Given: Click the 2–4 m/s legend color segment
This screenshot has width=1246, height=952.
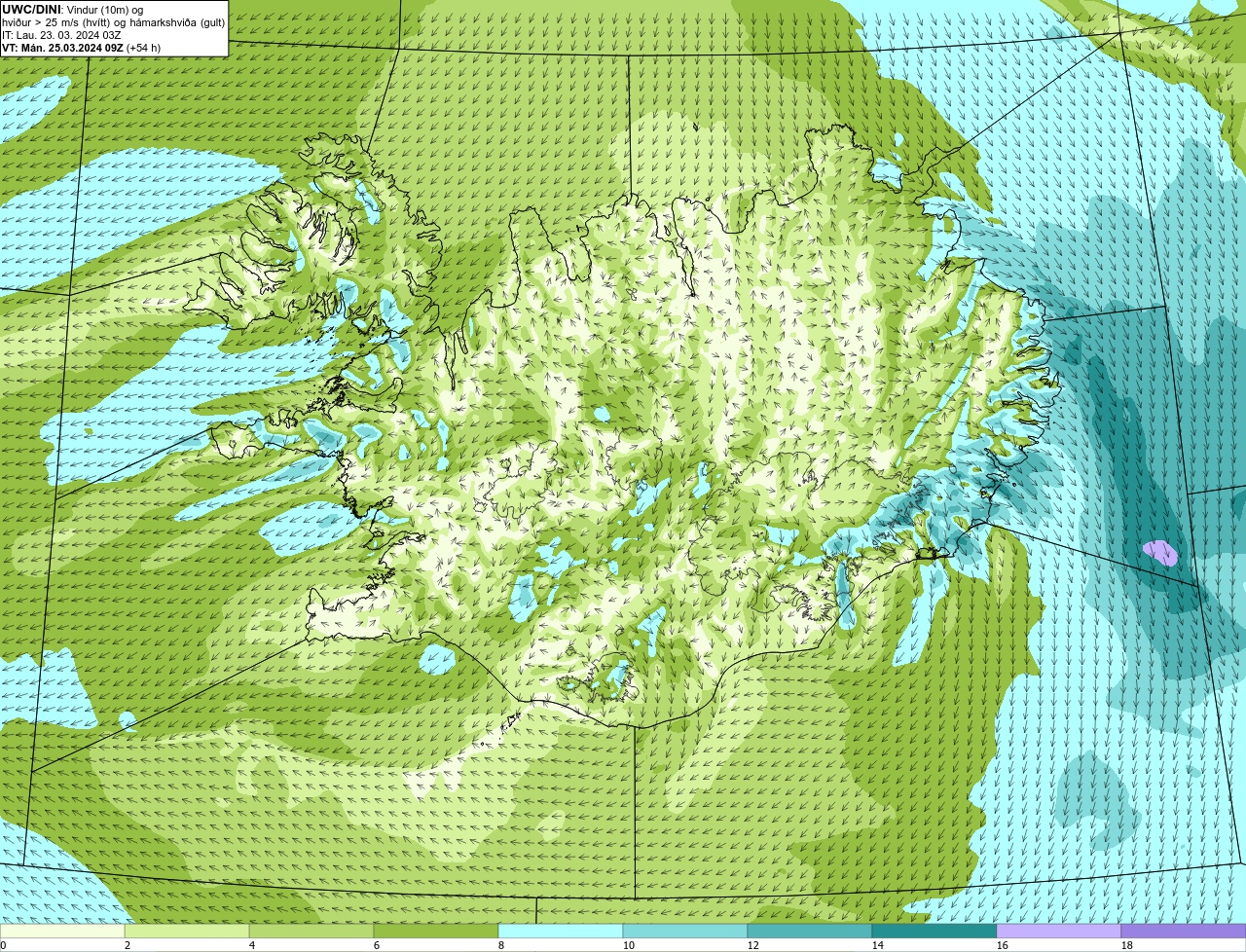Looking at the screenshot, I should [x=187, y=932].
